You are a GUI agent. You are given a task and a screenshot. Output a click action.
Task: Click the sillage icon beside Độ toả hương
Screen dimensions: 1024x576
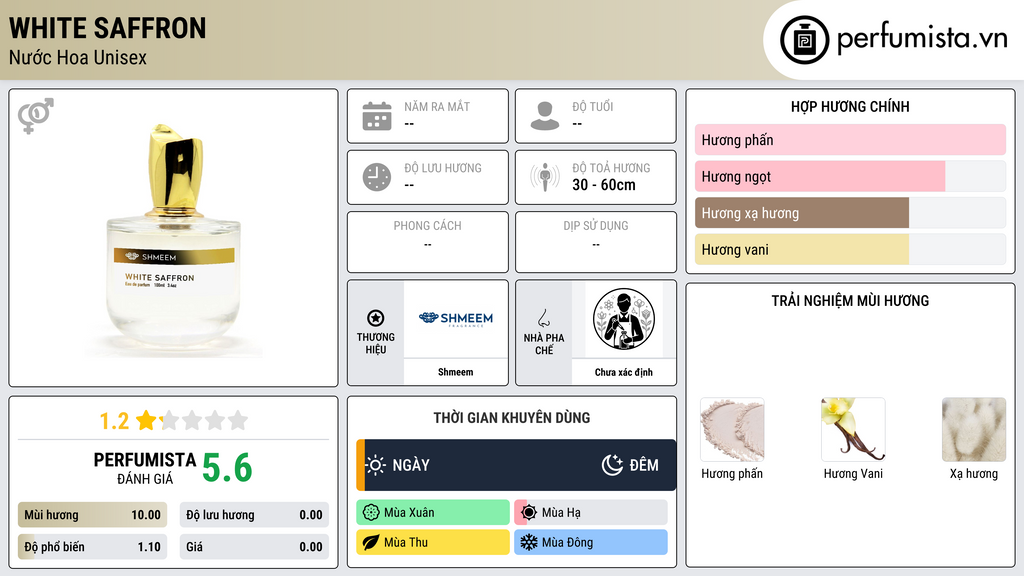(x=545, y=177)
